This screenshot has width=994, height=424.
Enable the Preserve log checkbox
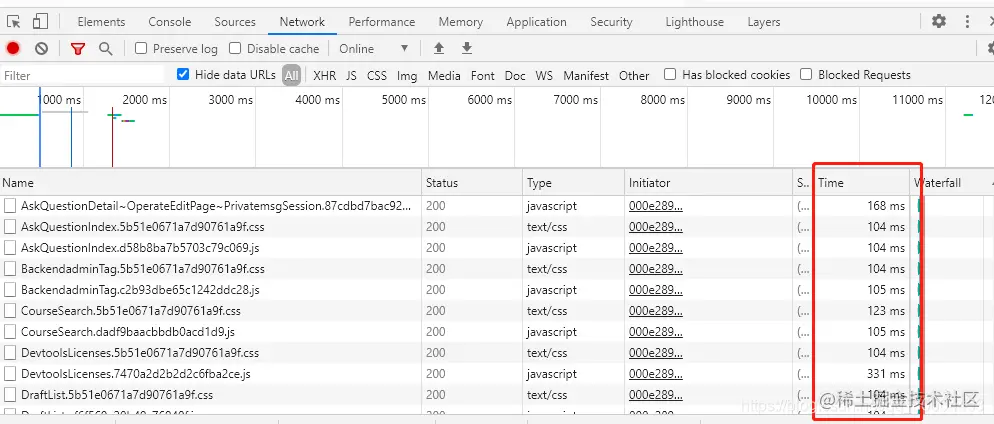coord(141,48)
